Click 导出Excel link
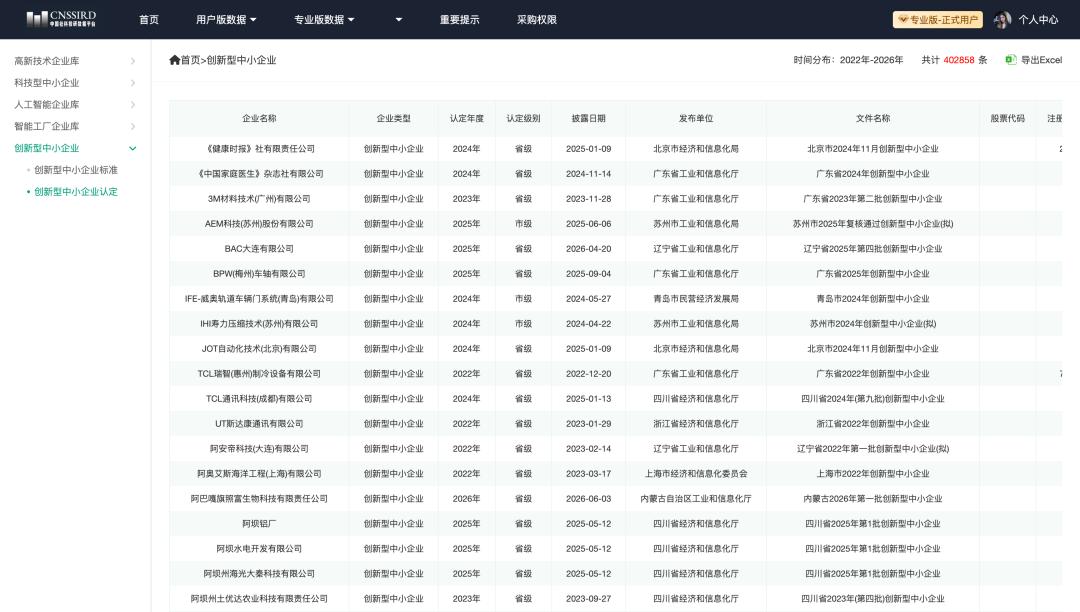Image resolution: width=1080 pixels, height=612 pixels. pyautogui.click(x=1041, y=60)
